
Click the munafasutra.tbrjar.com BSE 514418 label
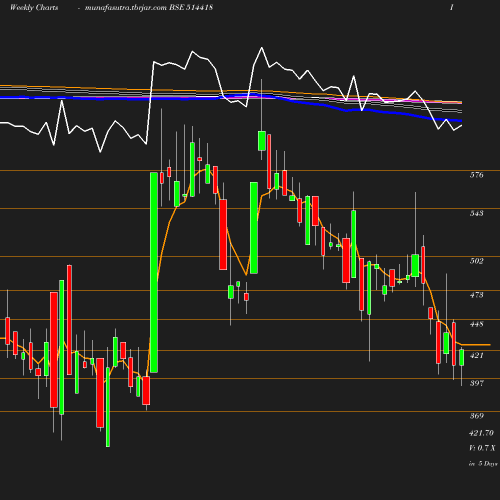pos(149,7)
